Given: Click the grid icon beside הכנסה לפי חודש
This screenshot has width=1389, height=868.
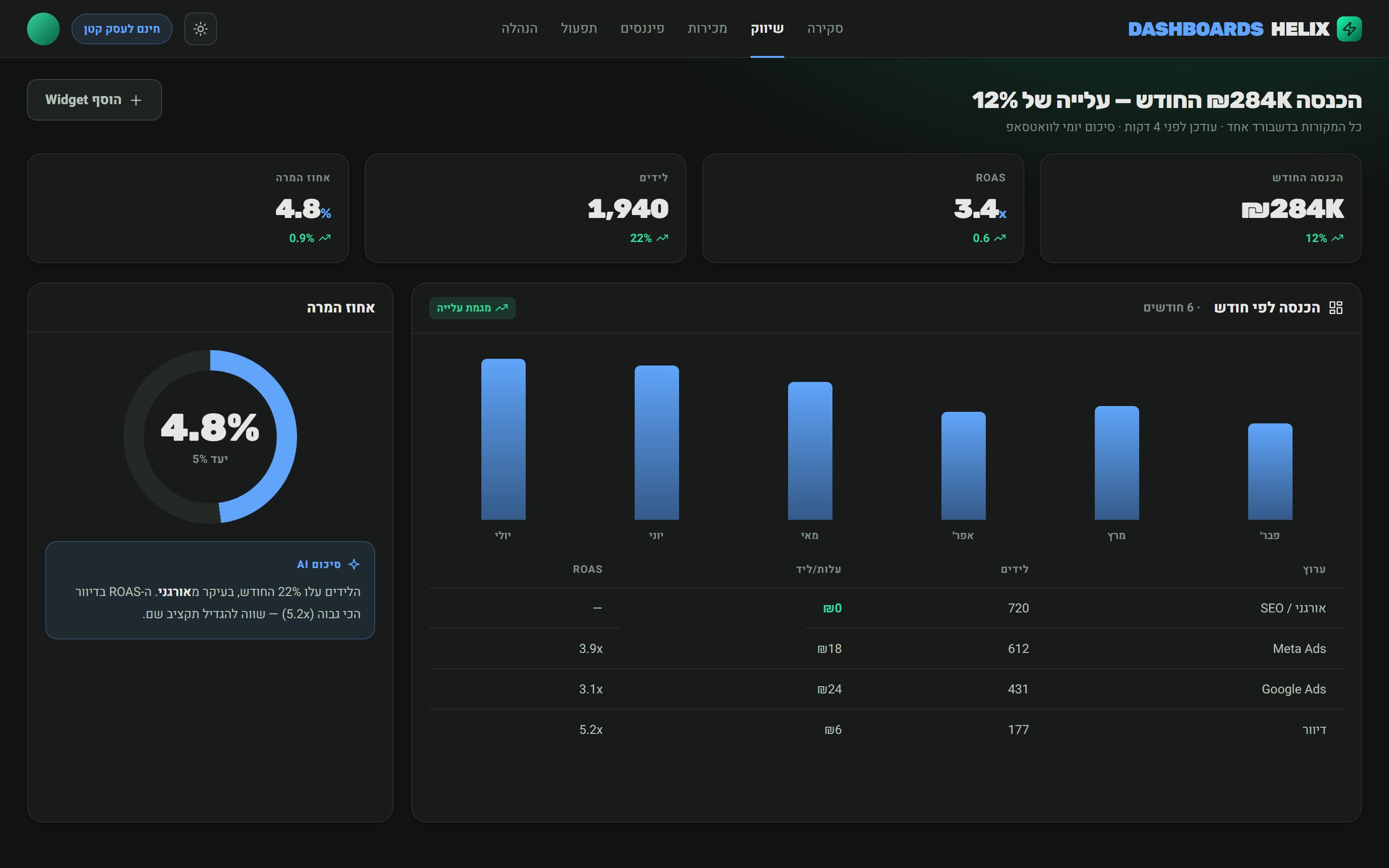Looking at the screenshot, I should (1335, 308).
